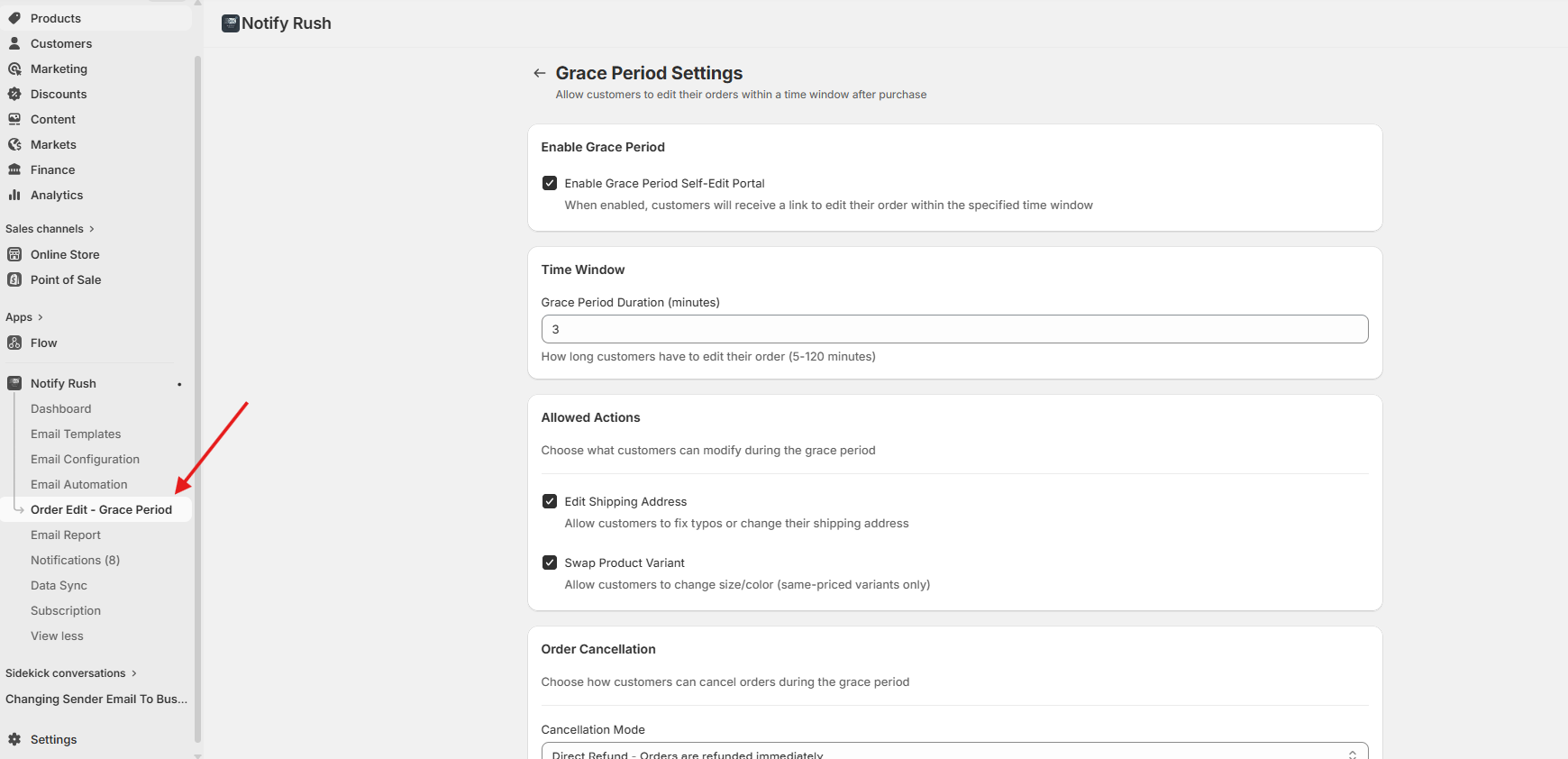
Task: Click the Notify Rush sidebar app icon
Action: click(x=14, y=383)
